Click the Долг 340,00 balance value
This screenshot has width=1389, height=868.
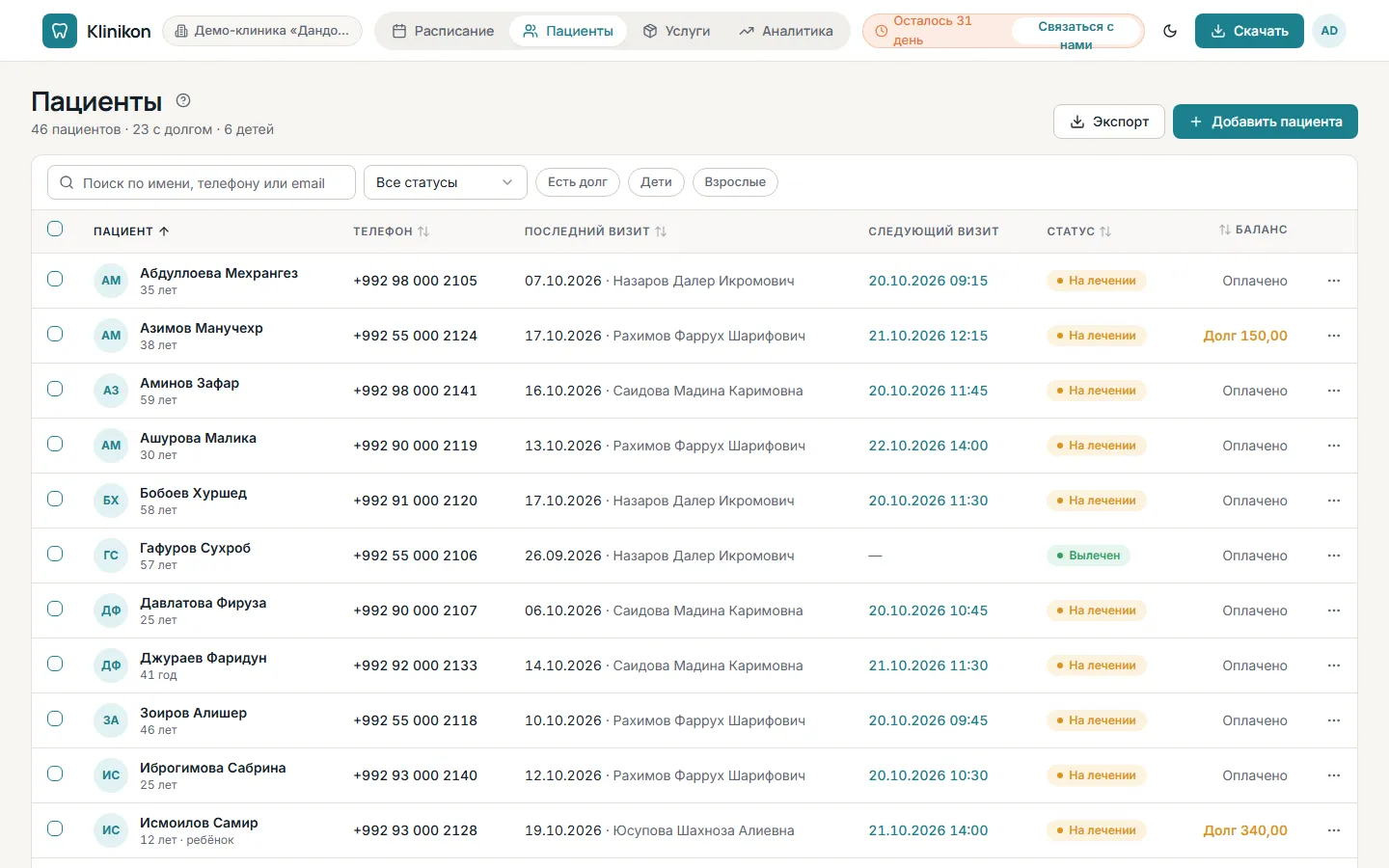tap(1245, 830)
